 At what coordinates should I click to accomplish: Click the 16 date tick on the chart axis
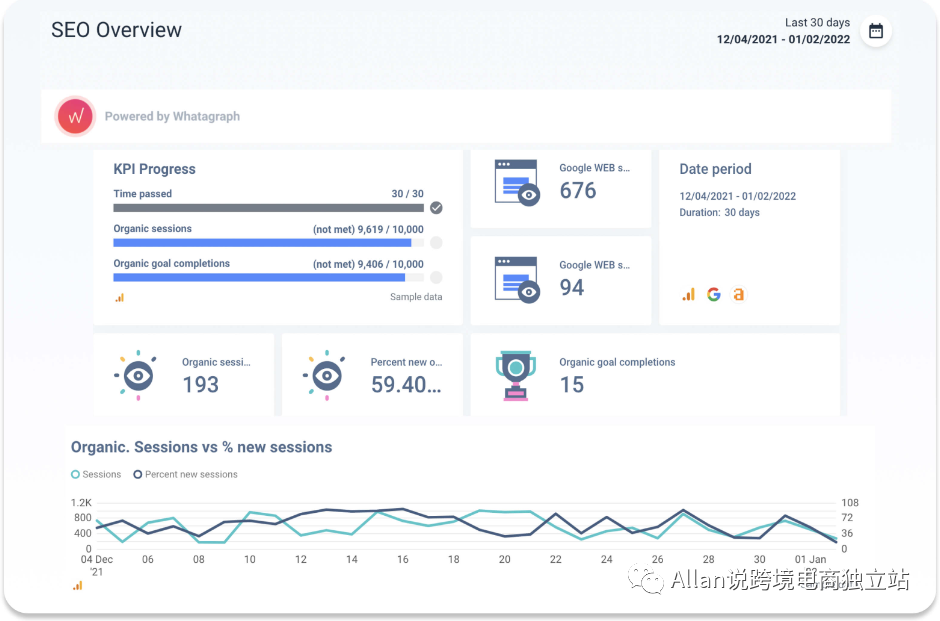[x=403, y=559]
